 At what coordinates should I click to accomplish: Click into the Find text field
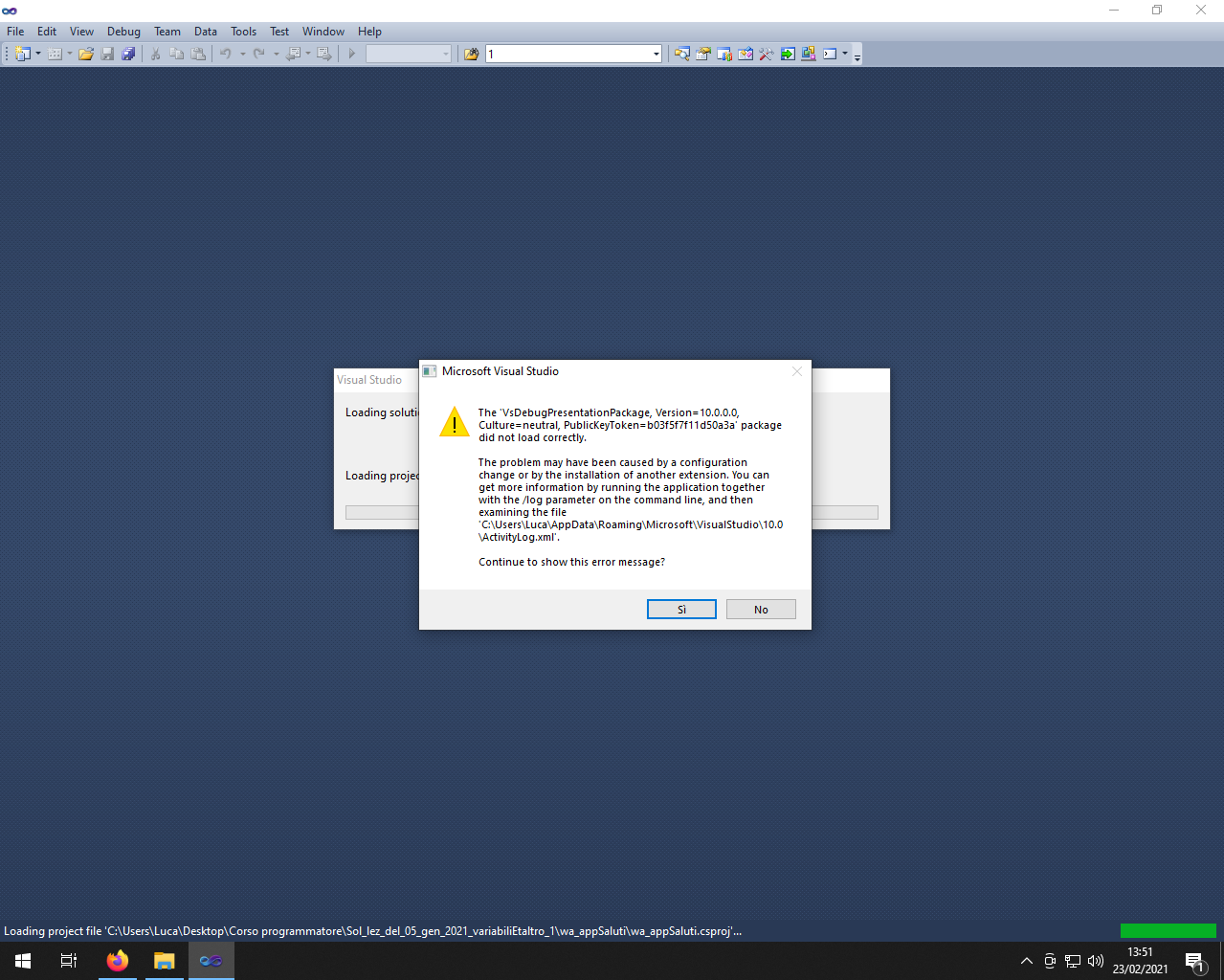pos(568,54)
